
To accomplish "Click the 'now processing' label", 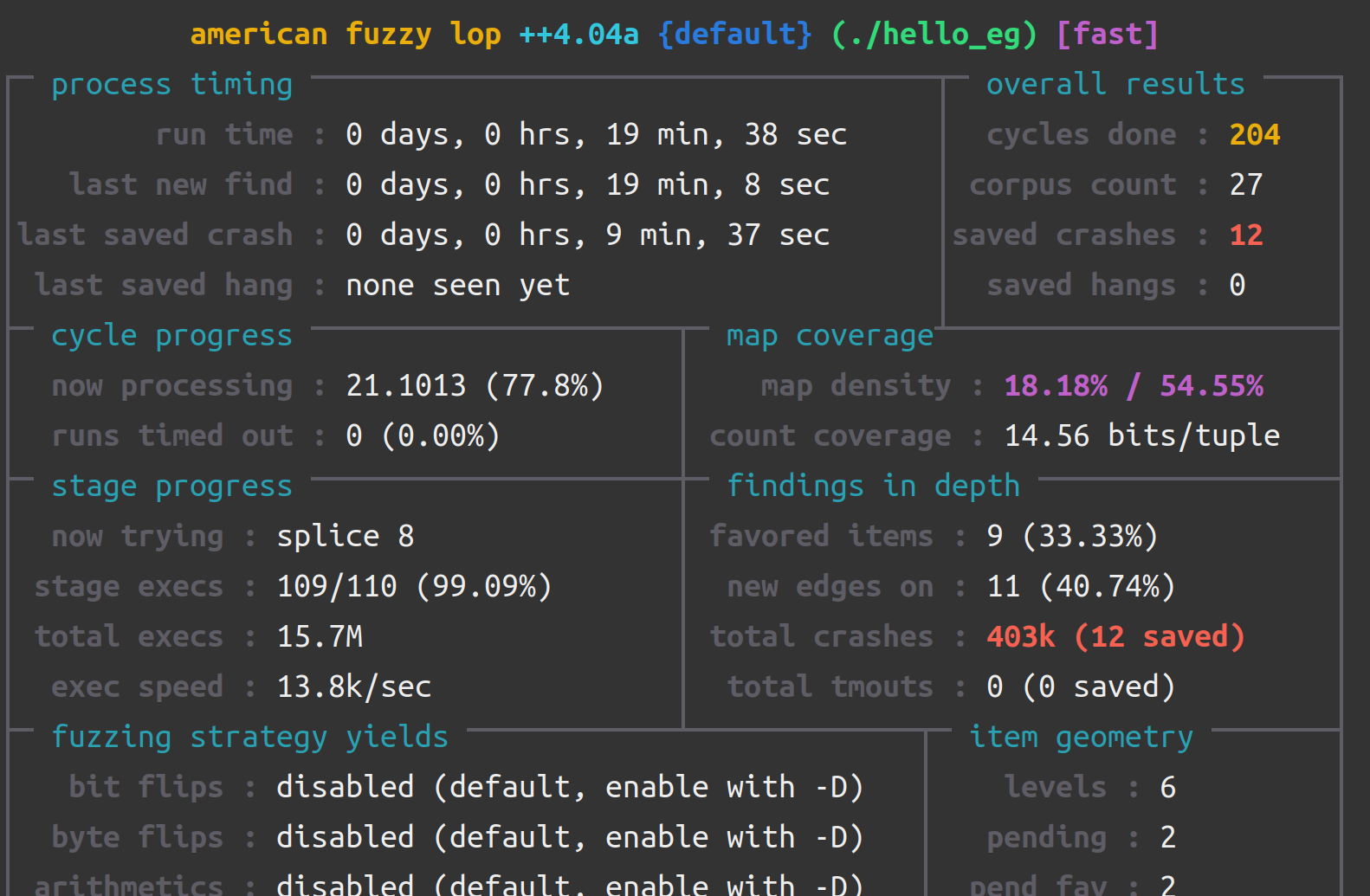I will click(172, 386).
